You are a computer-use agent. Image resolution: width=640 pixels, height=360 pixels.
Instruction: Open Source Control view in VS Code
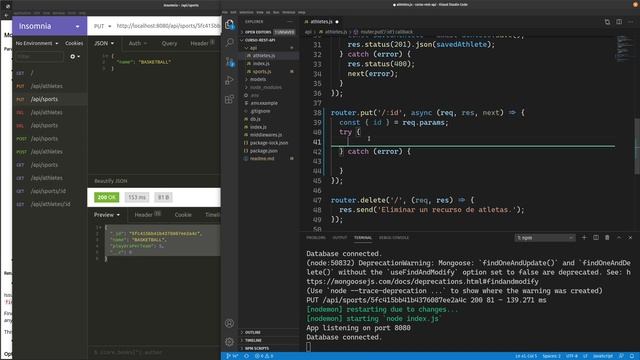tap(230, 62)
